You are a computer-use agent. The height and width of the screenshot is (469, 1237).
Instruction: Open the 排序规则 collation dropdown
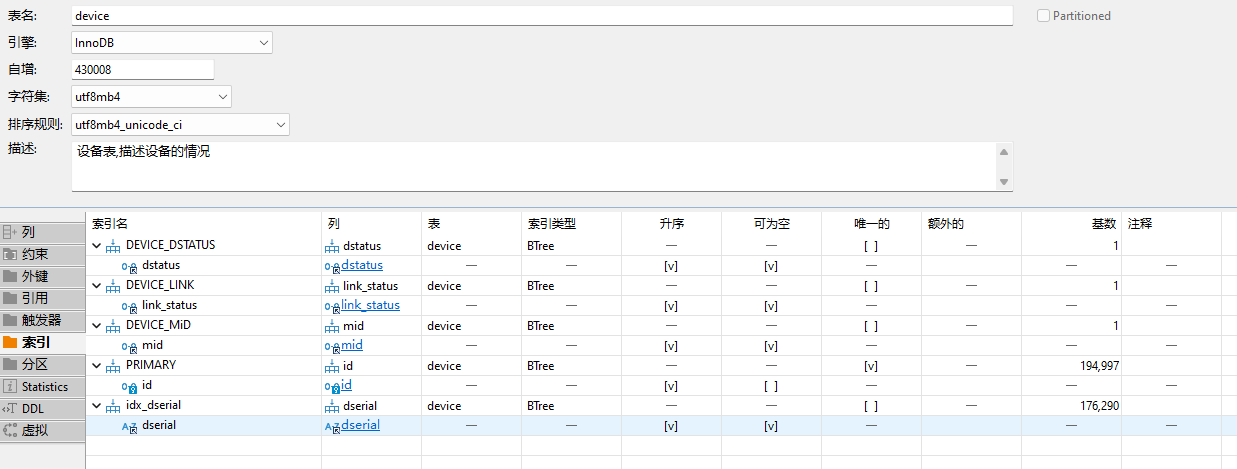(x=281, y=125)
